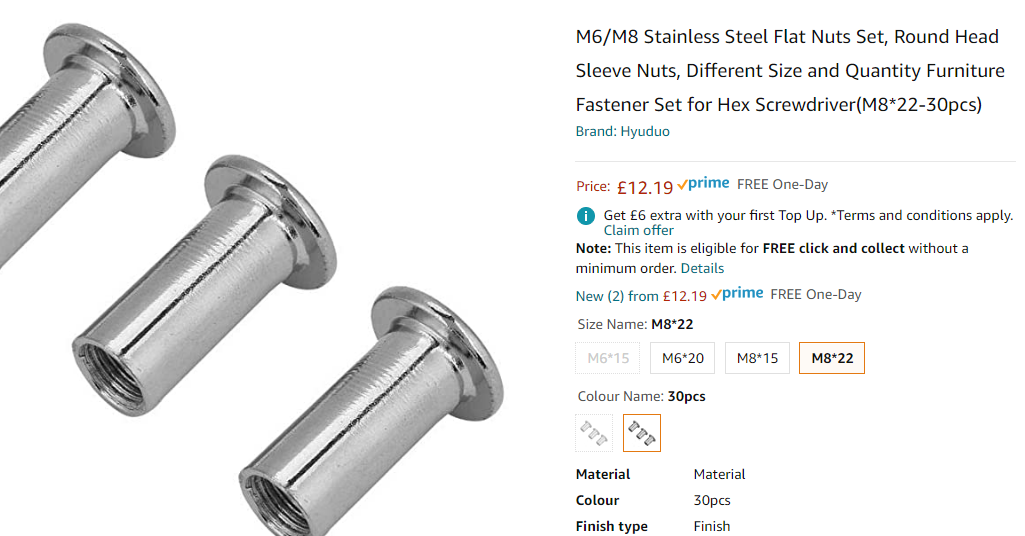Choose the M6*15 size option
The height and width of the screenshot is (536, 1025).
coord(608,358)
